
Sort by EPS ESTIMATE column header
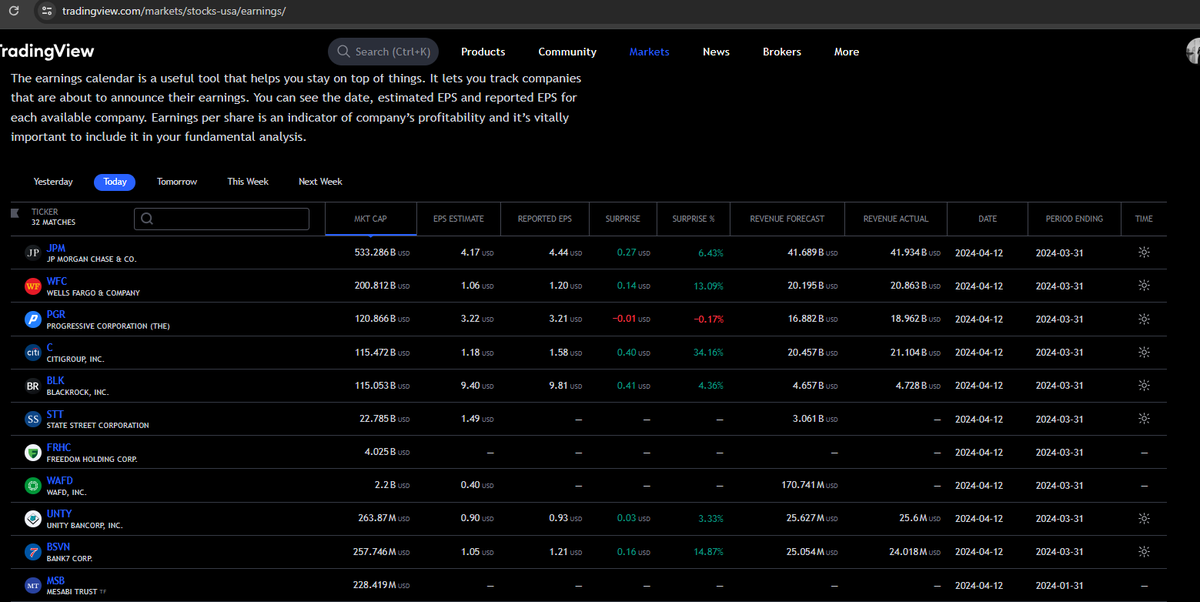(x=459, y=219)
